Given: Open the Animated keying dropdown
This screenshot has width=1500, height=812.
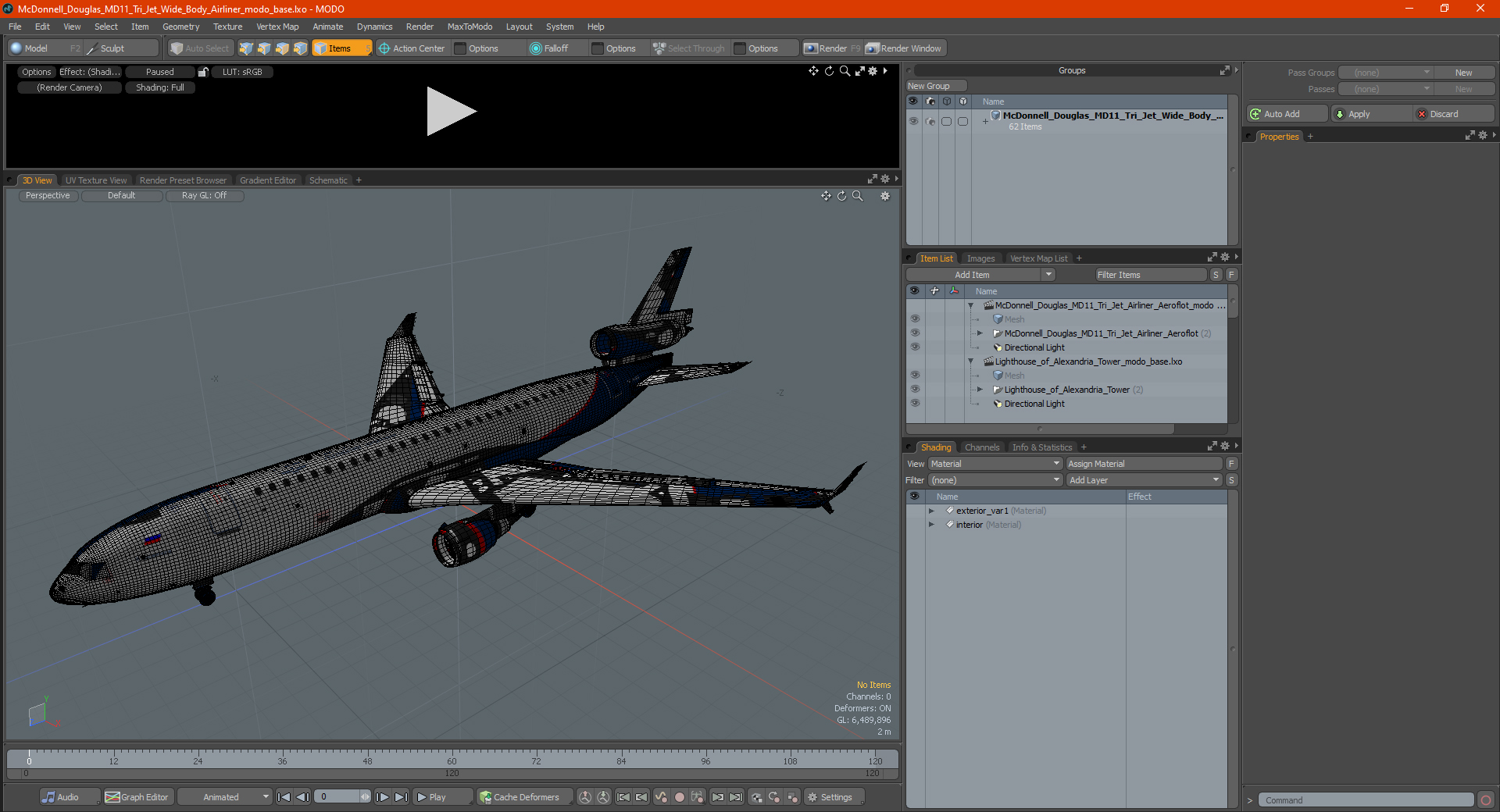Looking at the screenshot, I should pos(224,797).
